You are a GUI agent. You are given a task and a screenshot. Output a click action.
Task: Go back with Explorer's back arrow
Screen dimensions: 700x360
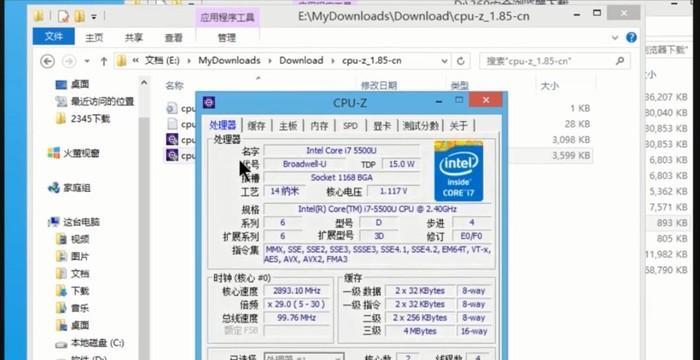point(47,61)
